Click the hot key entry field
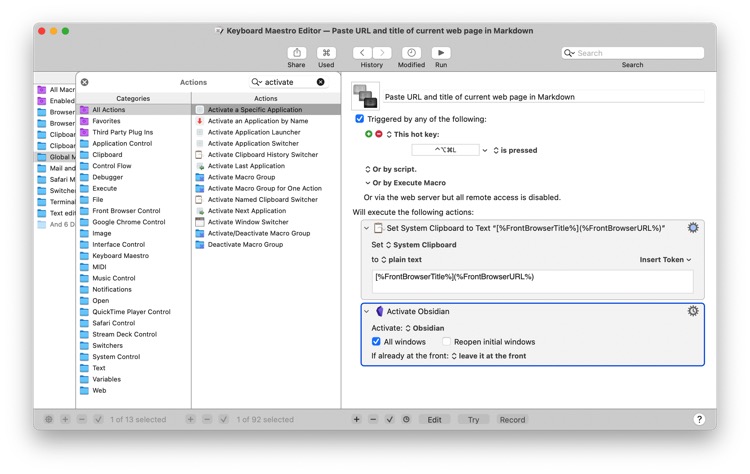Screen dimensions: 750x474 [x=445, y=150]
